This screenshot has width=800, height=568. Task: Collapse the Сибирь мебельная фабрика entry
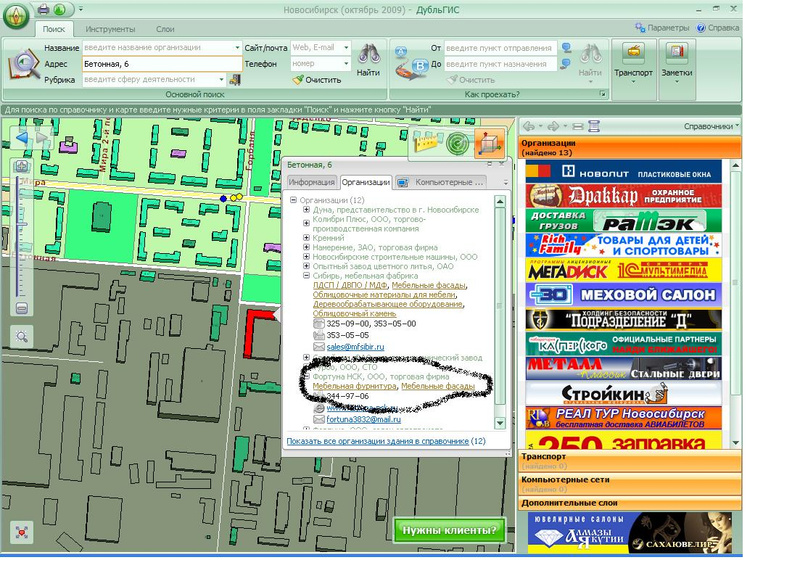coord(306,276)
